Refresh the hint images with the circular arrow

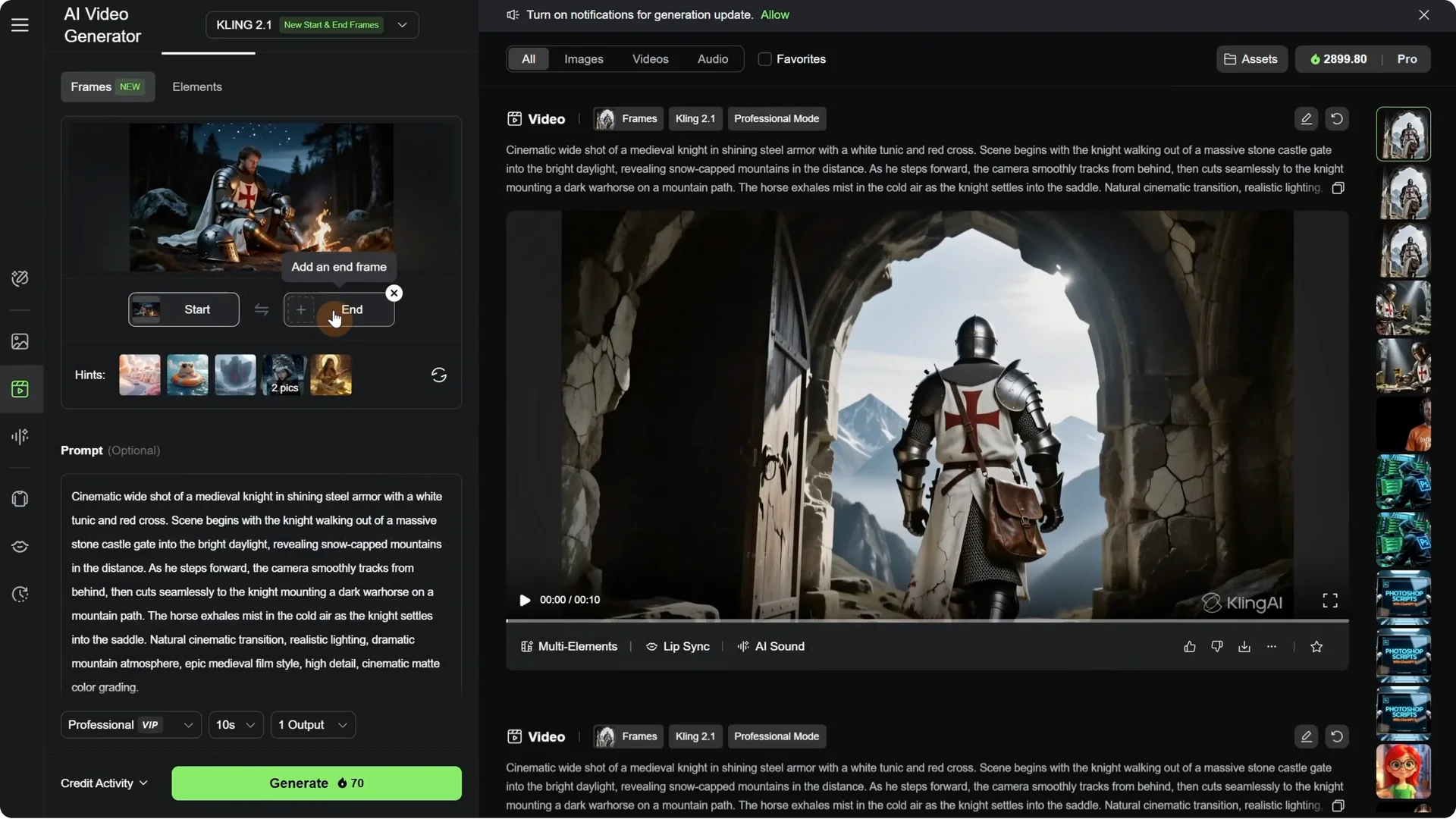pyautogui.click(x=438, y=375)
